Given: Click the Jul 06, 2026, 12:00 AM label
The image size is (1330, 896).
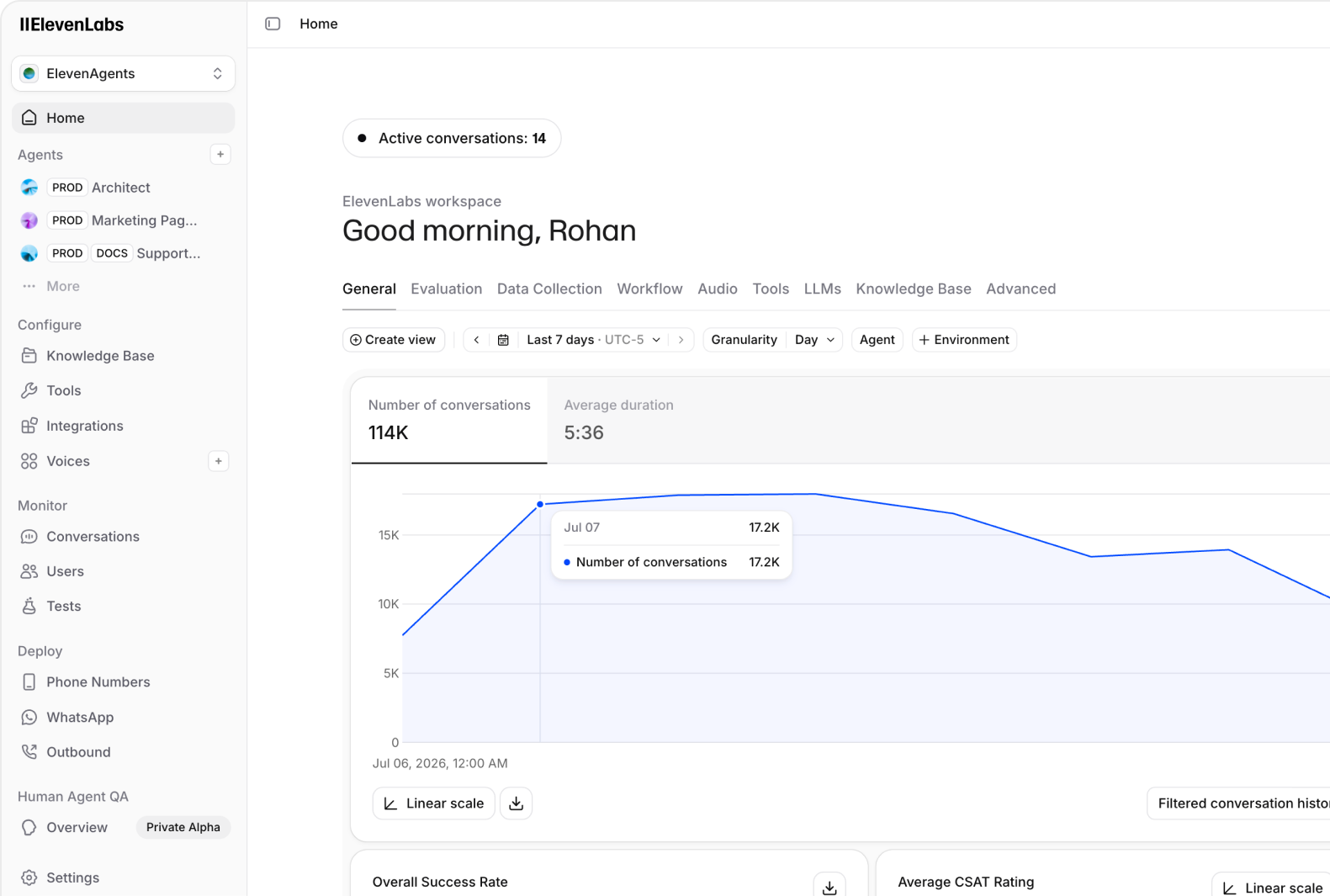Looking at the screenshot, I should pos(440,764).
